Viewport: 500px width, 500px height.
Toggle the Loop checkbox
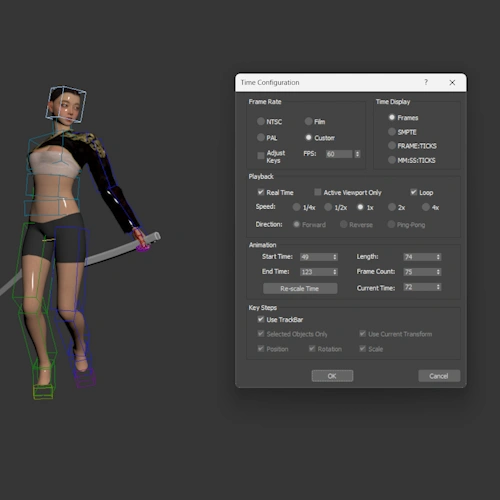(x=414, y=192)
